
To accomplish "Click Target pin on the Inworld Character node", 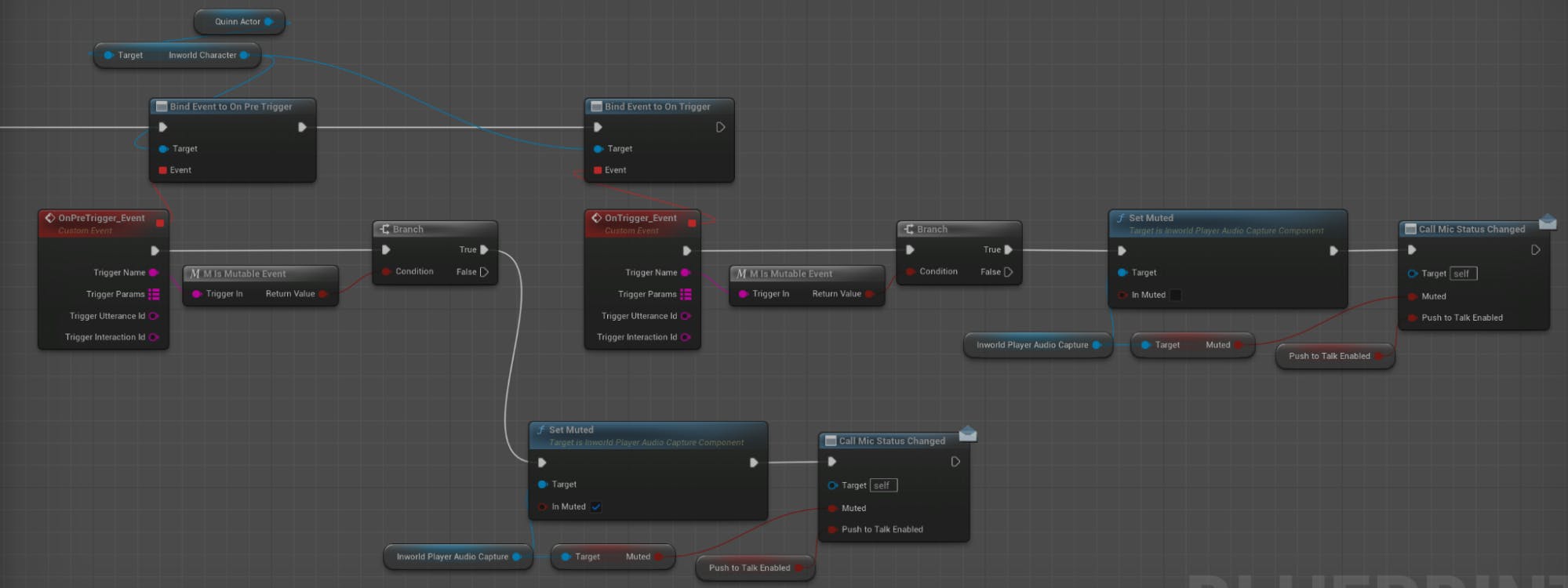I will tap(109, 56).
